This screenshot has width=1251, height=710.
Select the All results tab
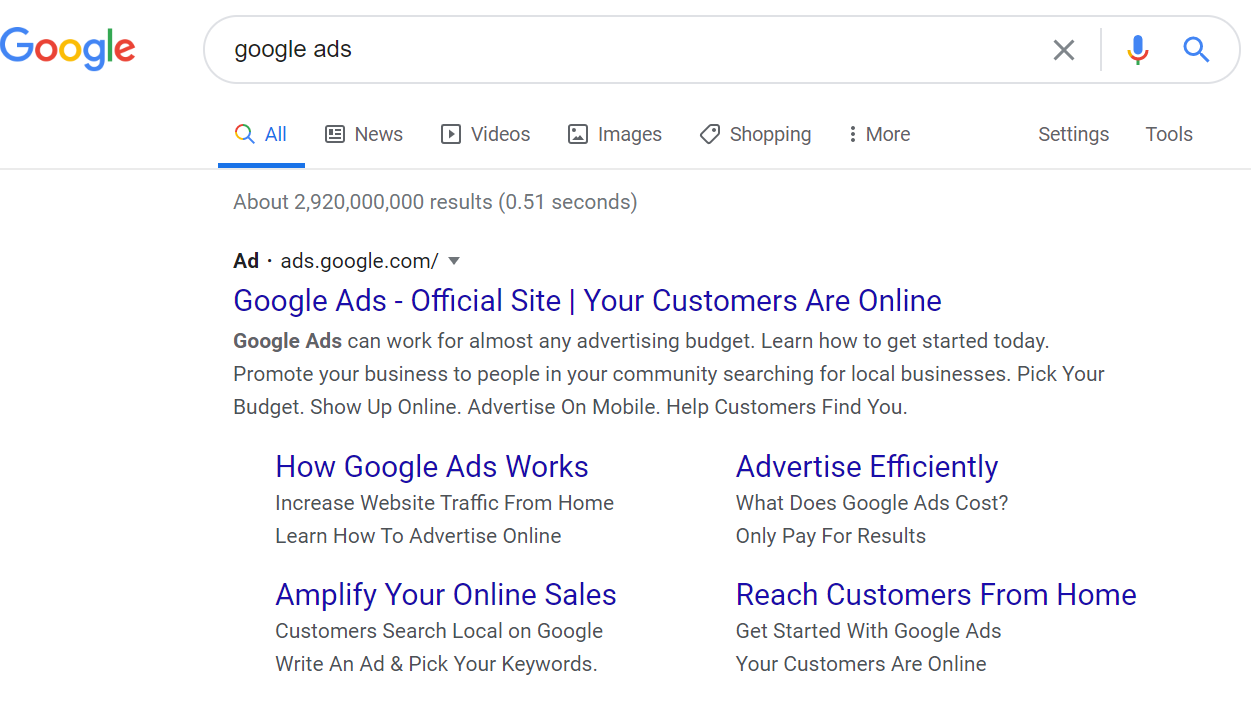tap(262, 134)
